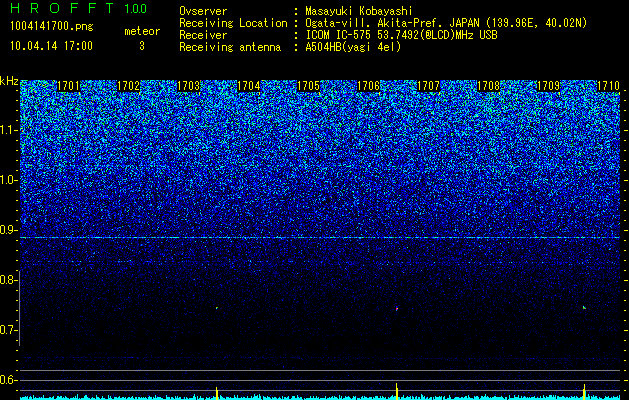Viewport: 629px width, 400px height.
Task: Click the 0.6 frequency axis label
Action: [x=7, y=380]
